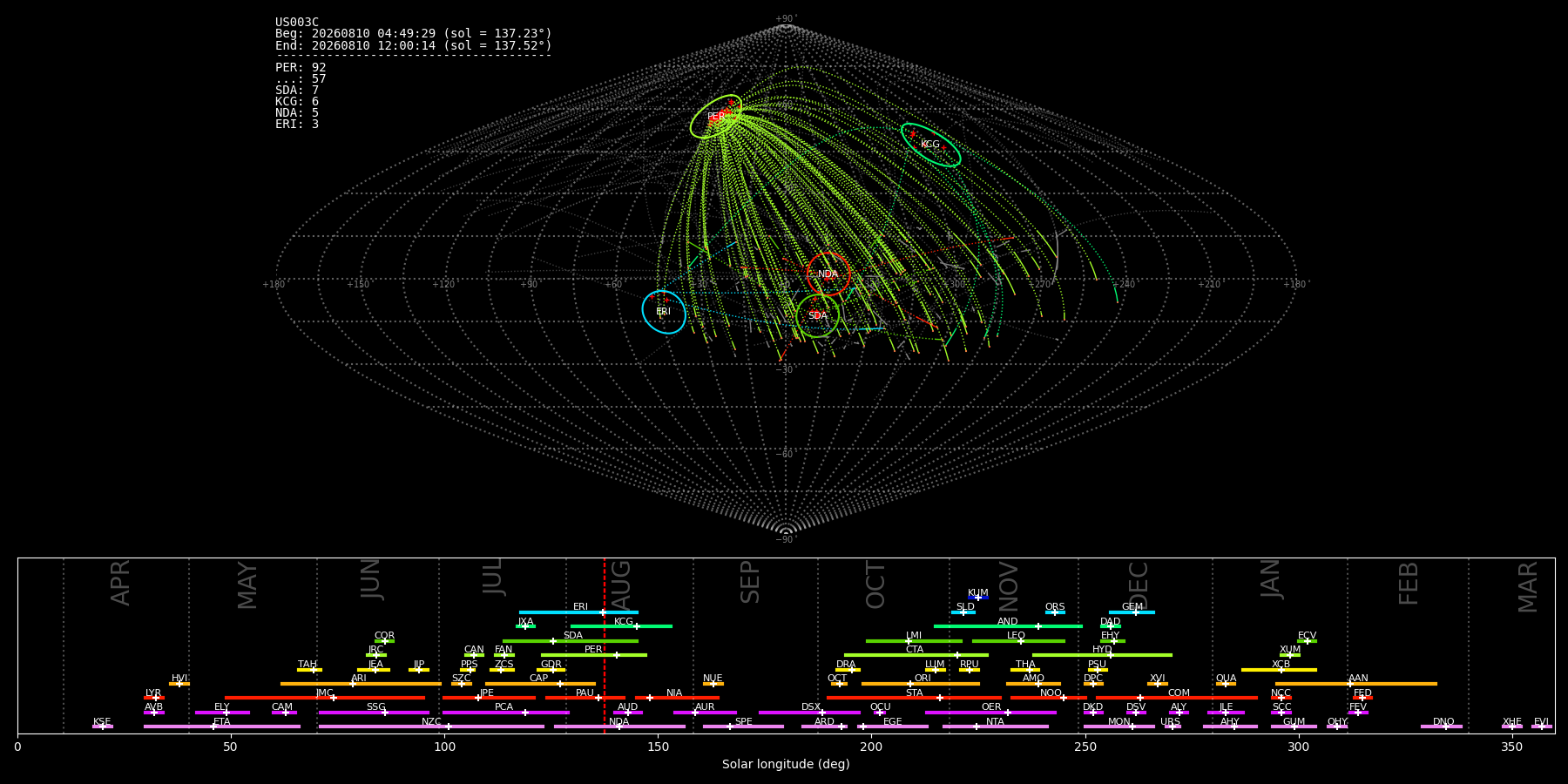Click the red NDA radiant circle
Screen dimensions: 1568x784
pos(828,274)
